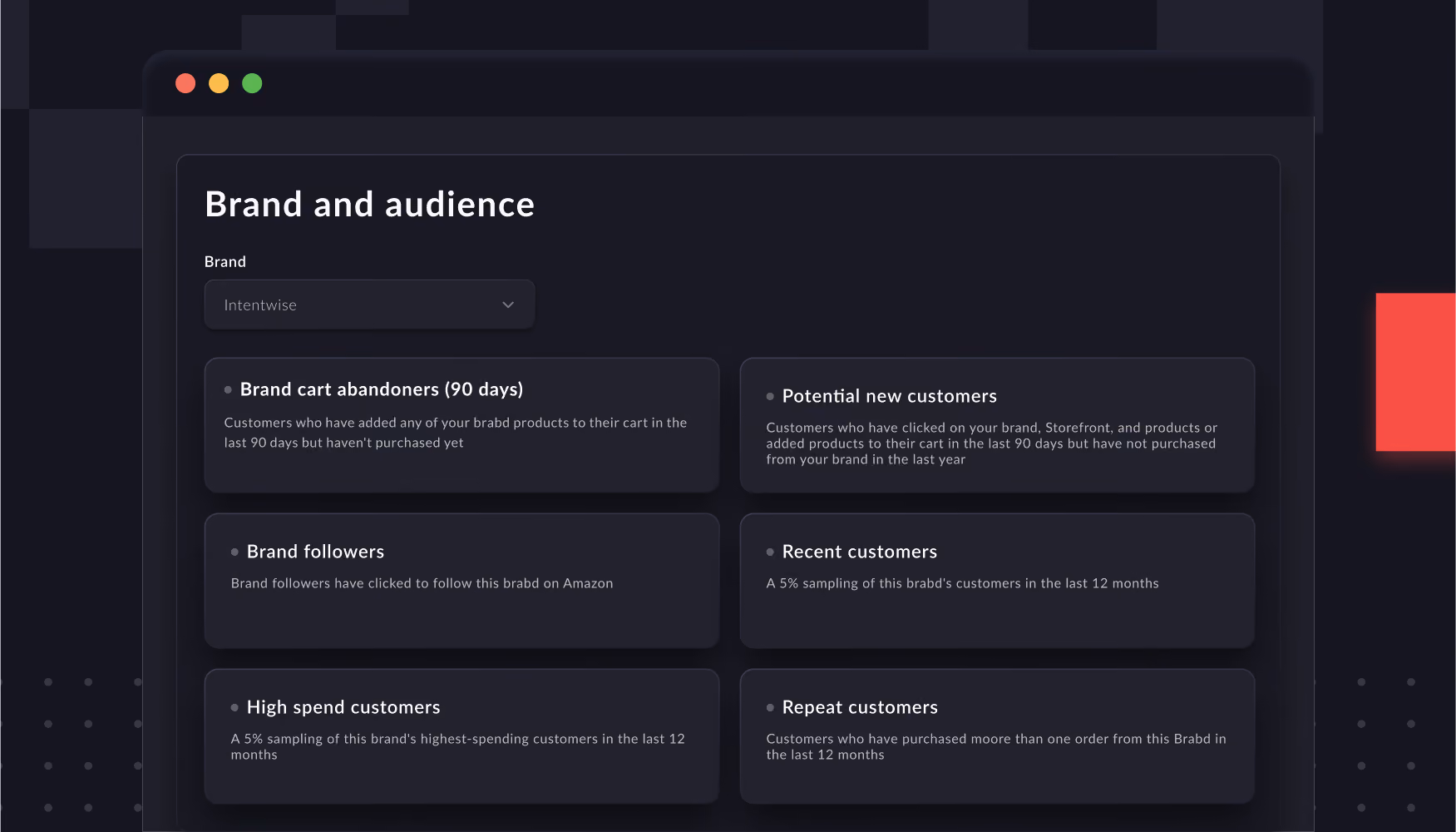
Task: Open the Intentwise brand dropdown
Action: coord(369,305)
